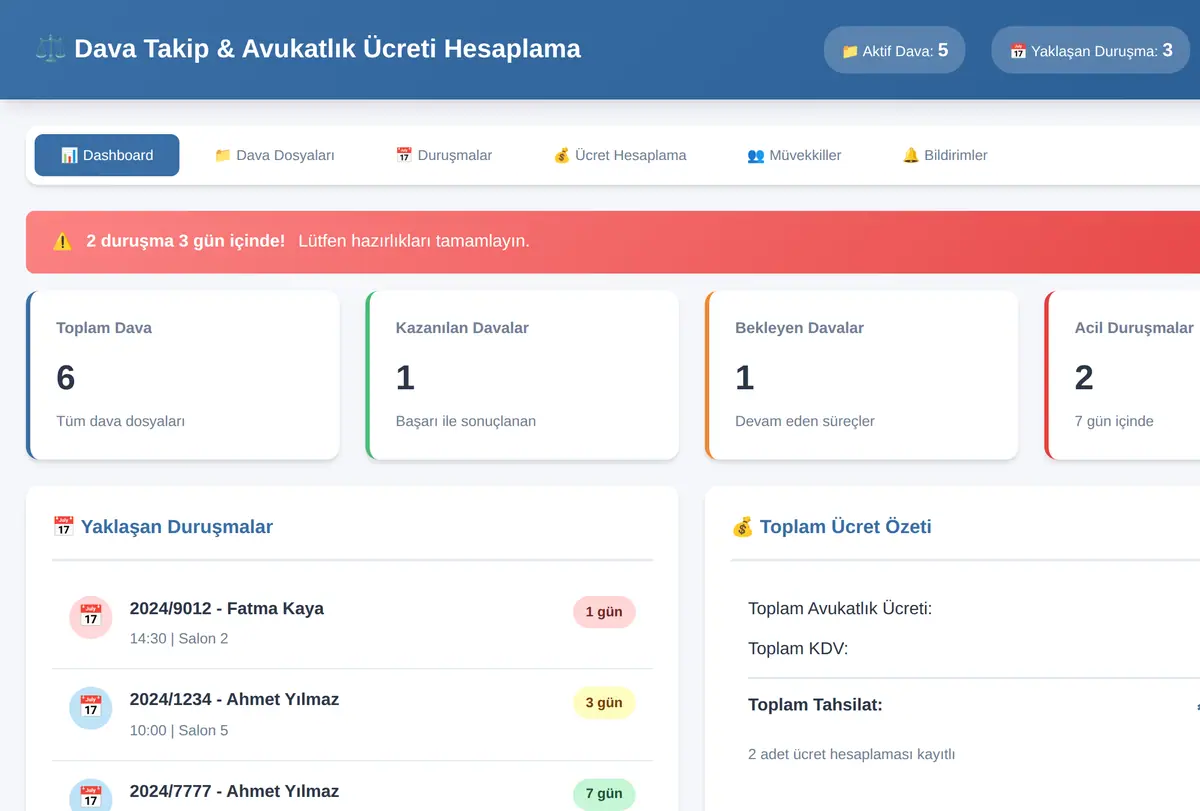Click the Yaklaşan Duruşma: 3 badge
Image resolution: width=1200 pixels, height=811 pixels.
pos(1091,50)
